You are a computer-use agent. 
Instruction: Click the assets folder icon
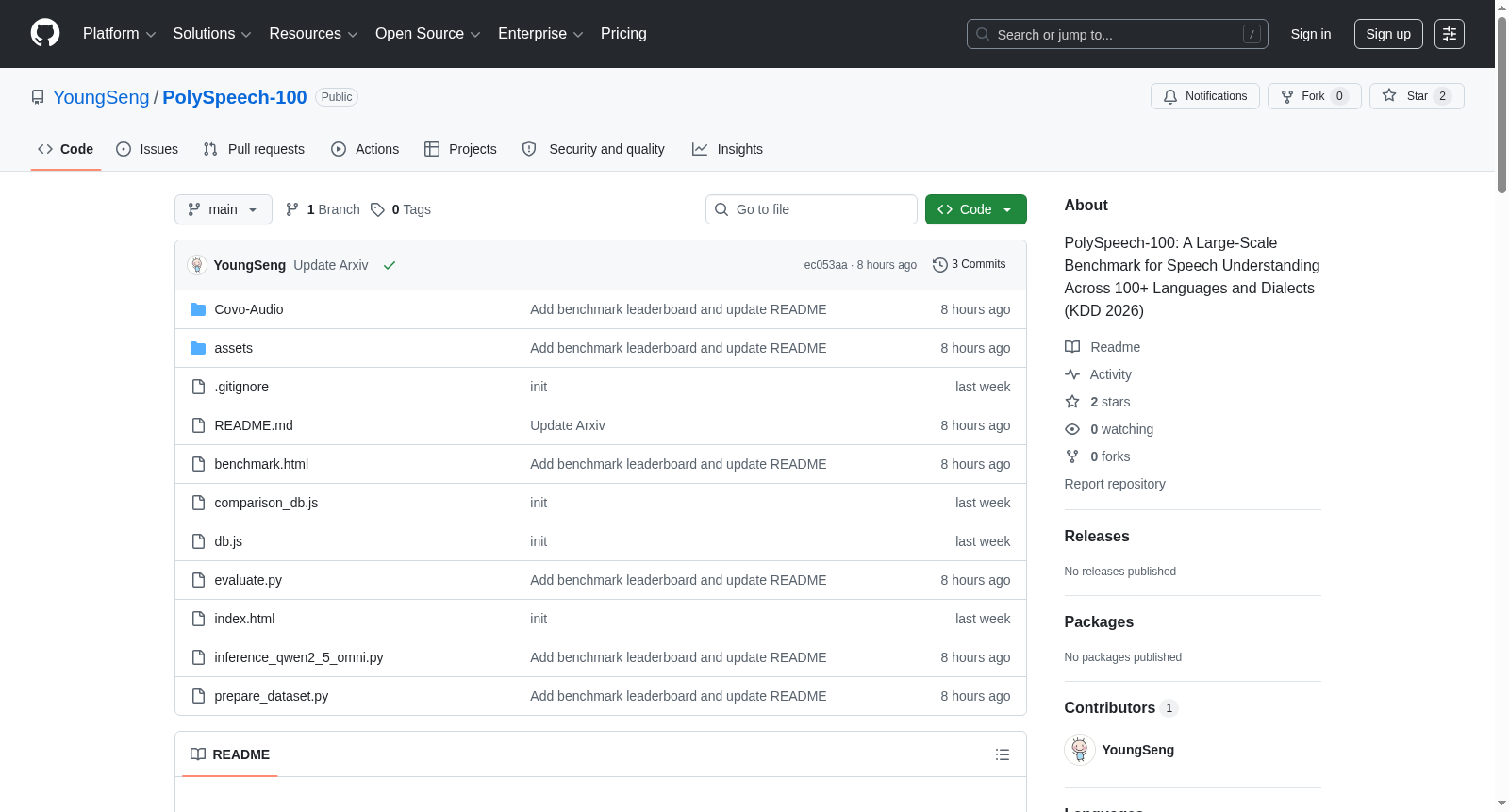[x=198, y=348]
